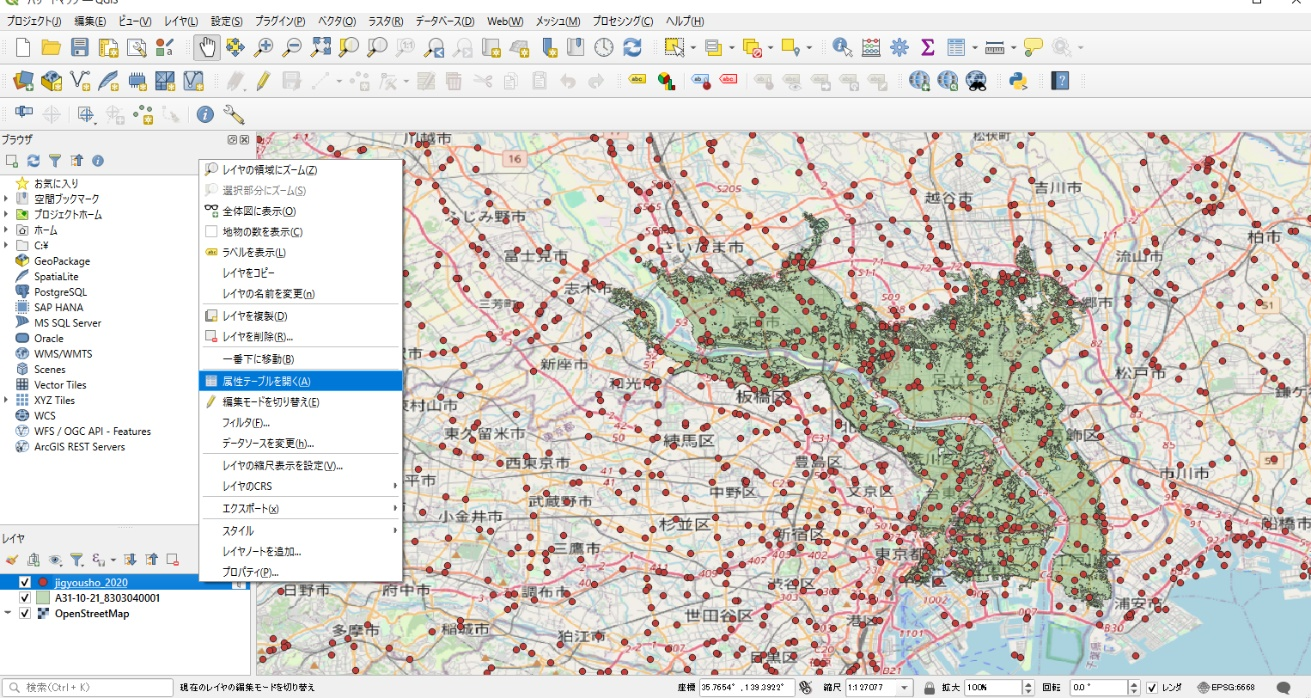Toggle visibility of OpenStreetMap layer
1311x698 pixels.
25,614
